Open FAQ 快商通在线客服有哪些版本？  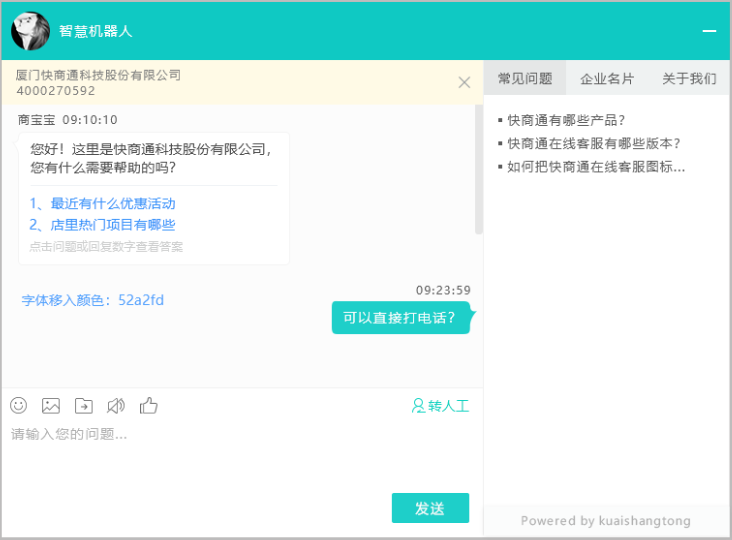pyautogui.click(x=594, y=143)
